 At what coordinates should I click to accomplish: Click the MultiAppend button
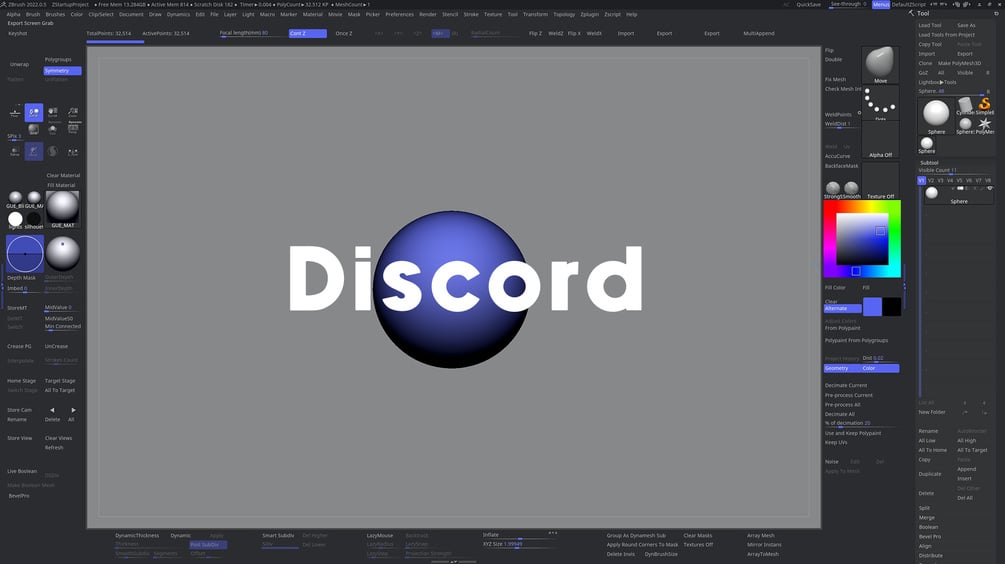759,33
